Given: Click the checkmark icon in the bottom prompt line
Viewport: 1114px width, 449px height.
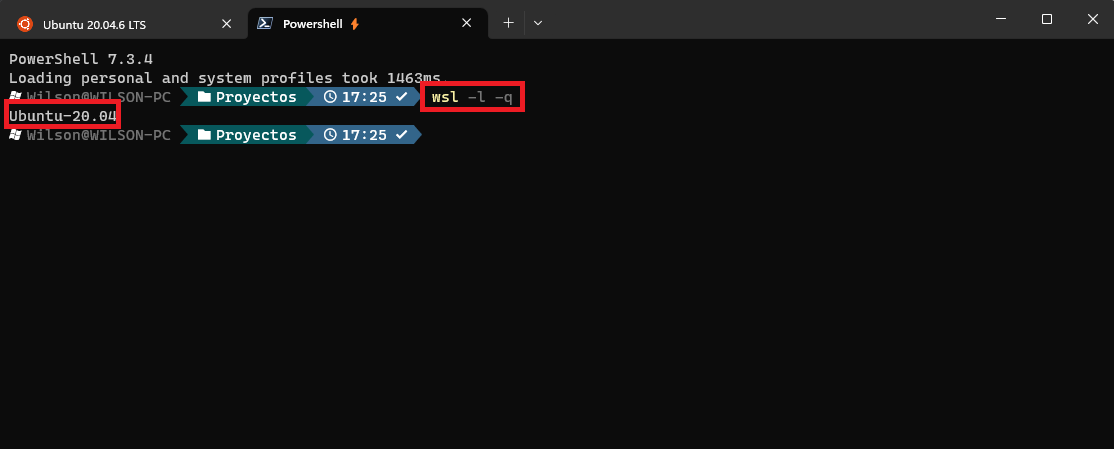Looking at the screenshot, I should tap(401, 134).
